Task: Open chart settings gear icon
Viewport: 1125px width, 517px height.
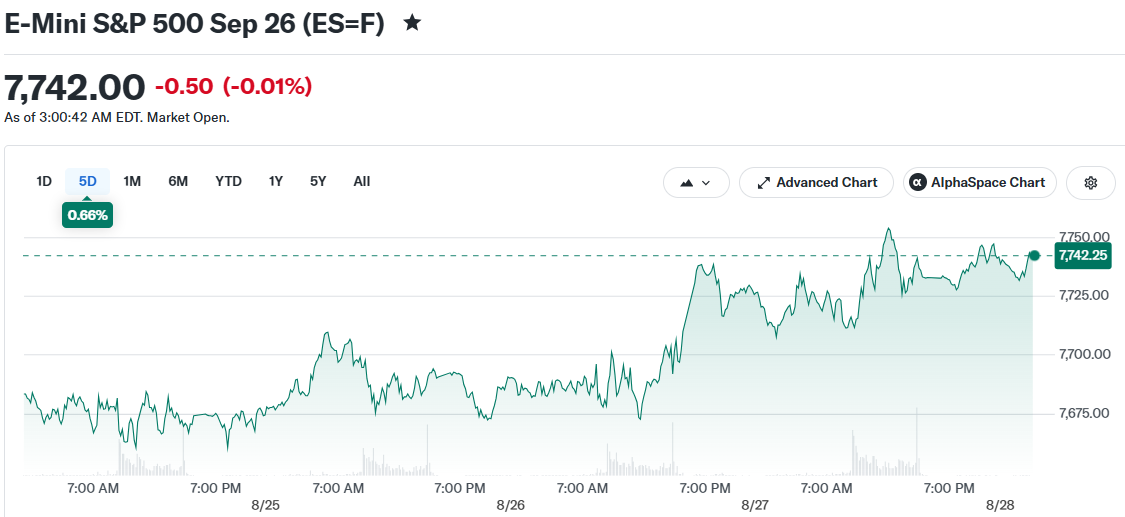Action: (1091, 183)
